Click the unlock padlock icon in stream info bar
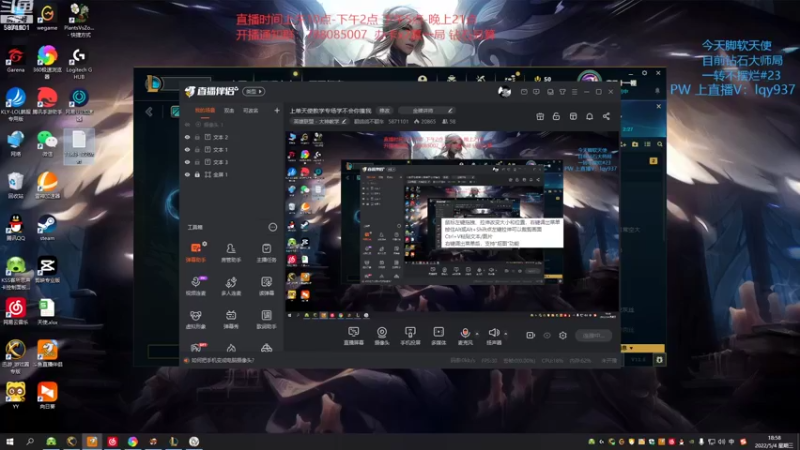This screenshot has height=450, width=800. click(556, 116)
